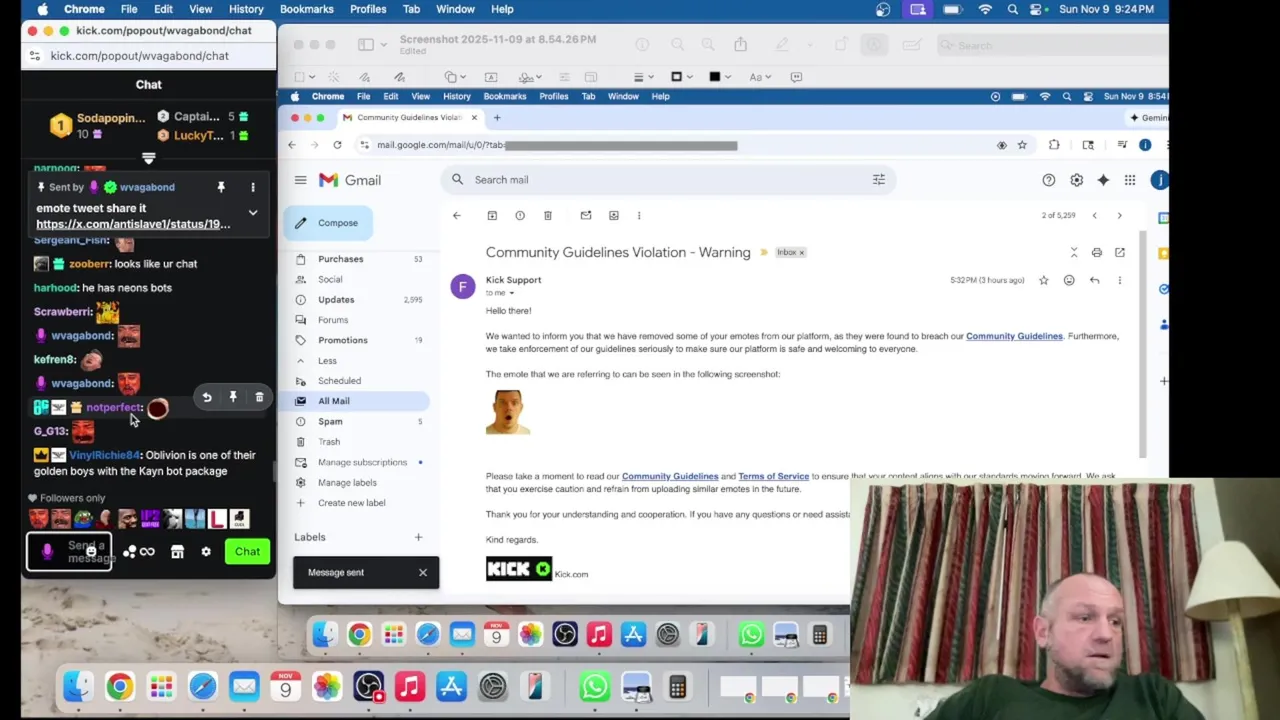Open the Tab menu
Viewport: 1280px width, 720px height.
(x=411, y=9)
